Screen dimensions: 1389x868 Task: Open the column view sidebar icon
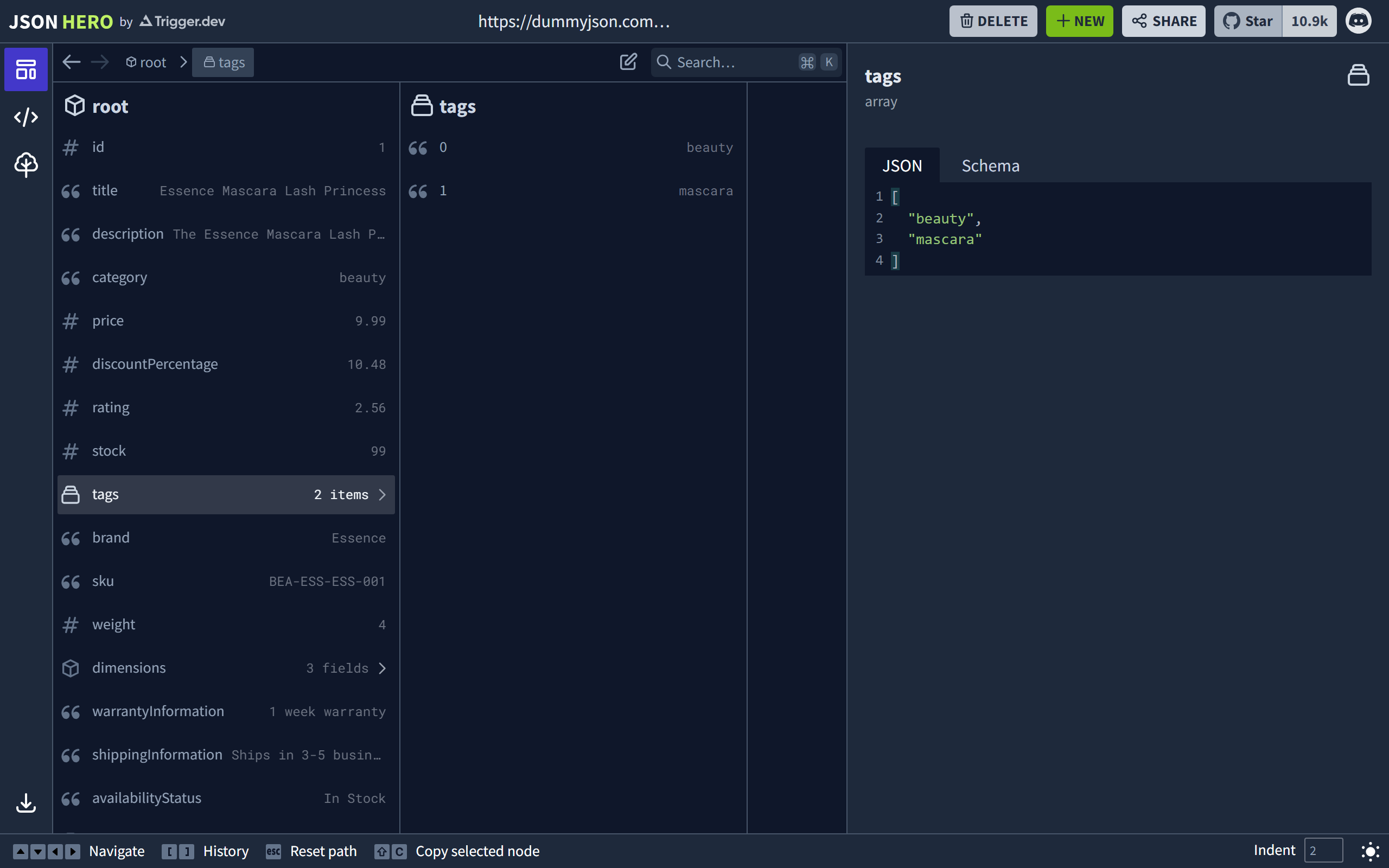tap(26, 69)
